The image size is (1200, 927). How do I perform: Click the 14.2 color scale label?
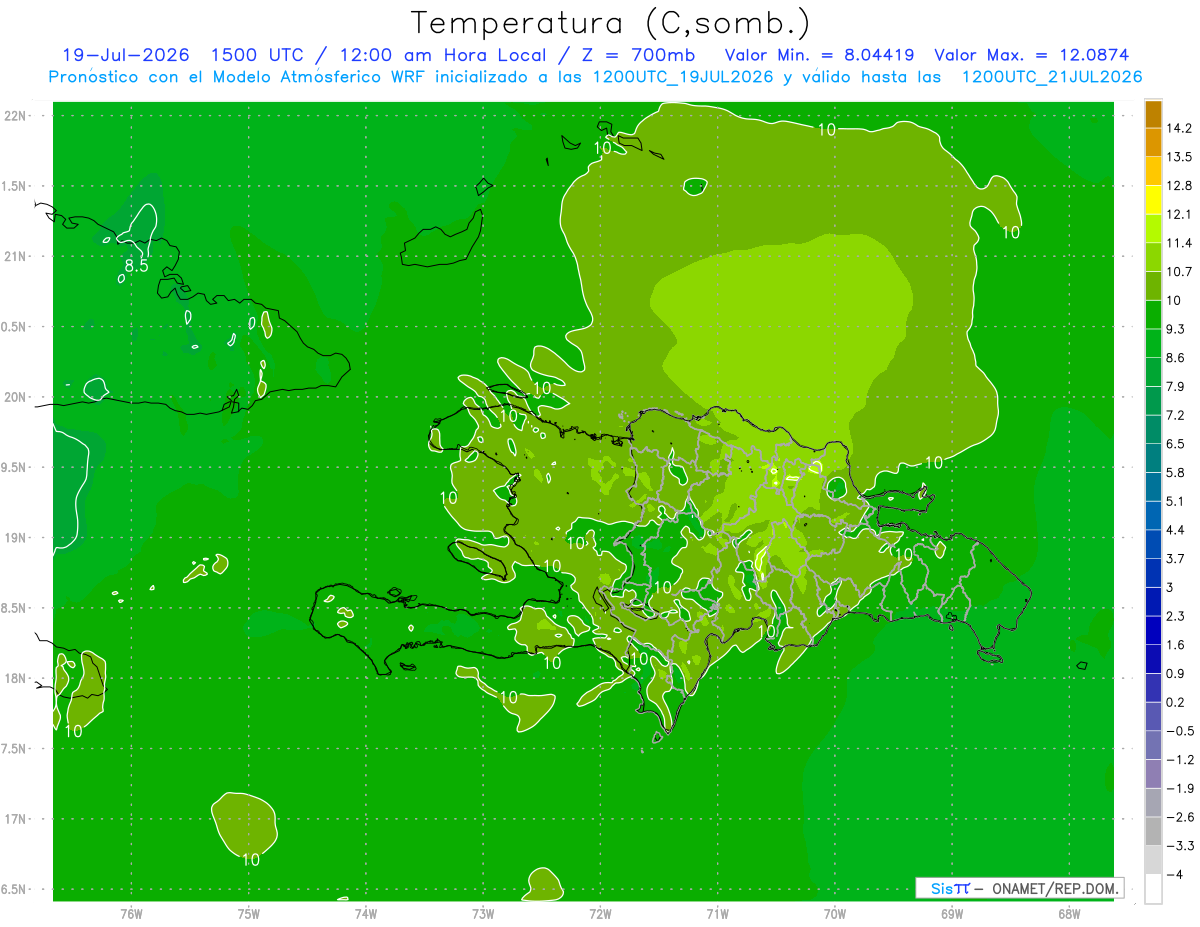pyautogui.click(x=1179, y=128)
